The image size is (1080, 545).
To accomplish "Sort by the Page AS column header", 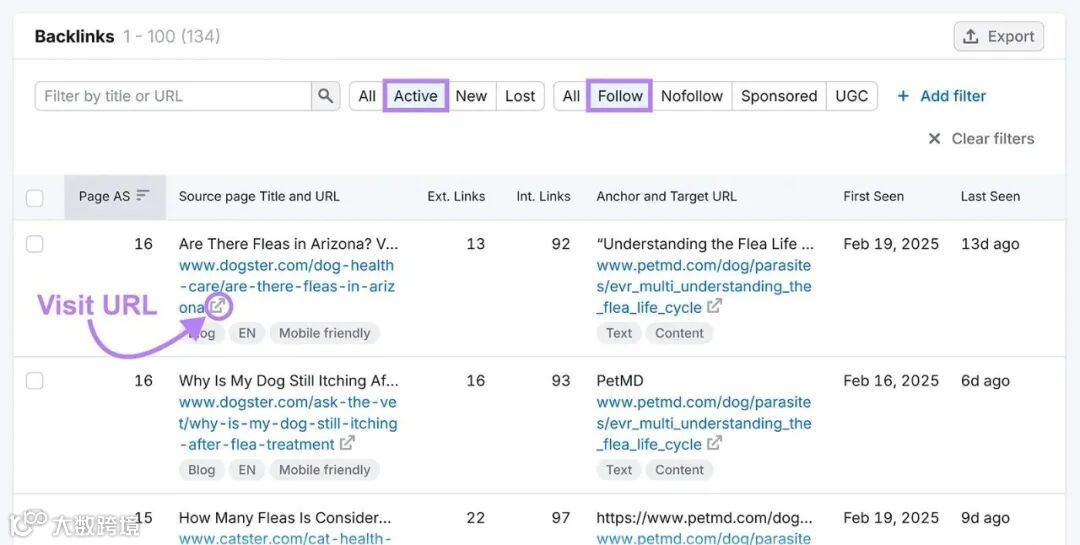I will (x=114, y=196).
